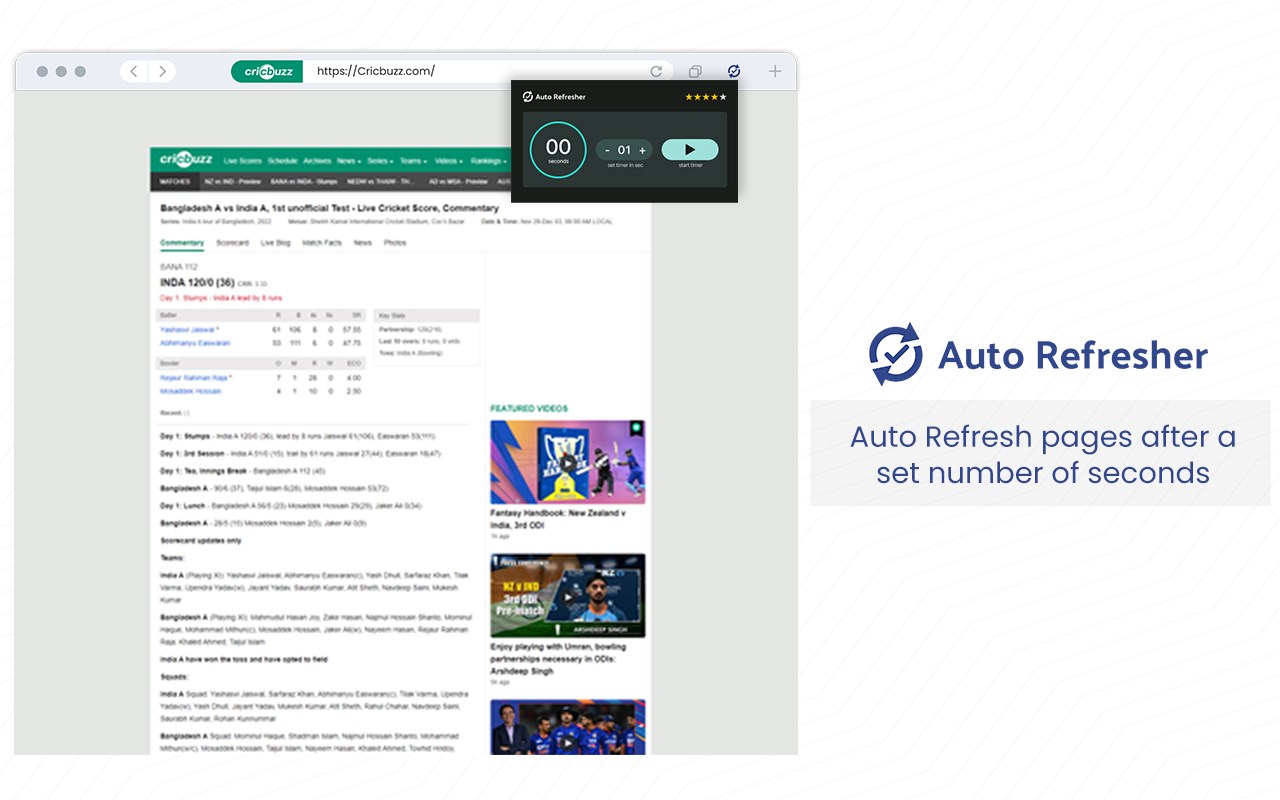Viewport: 1280px width, 800px height.
Task: Select NZ vs IND Preview match
Action: click(232, 182)
